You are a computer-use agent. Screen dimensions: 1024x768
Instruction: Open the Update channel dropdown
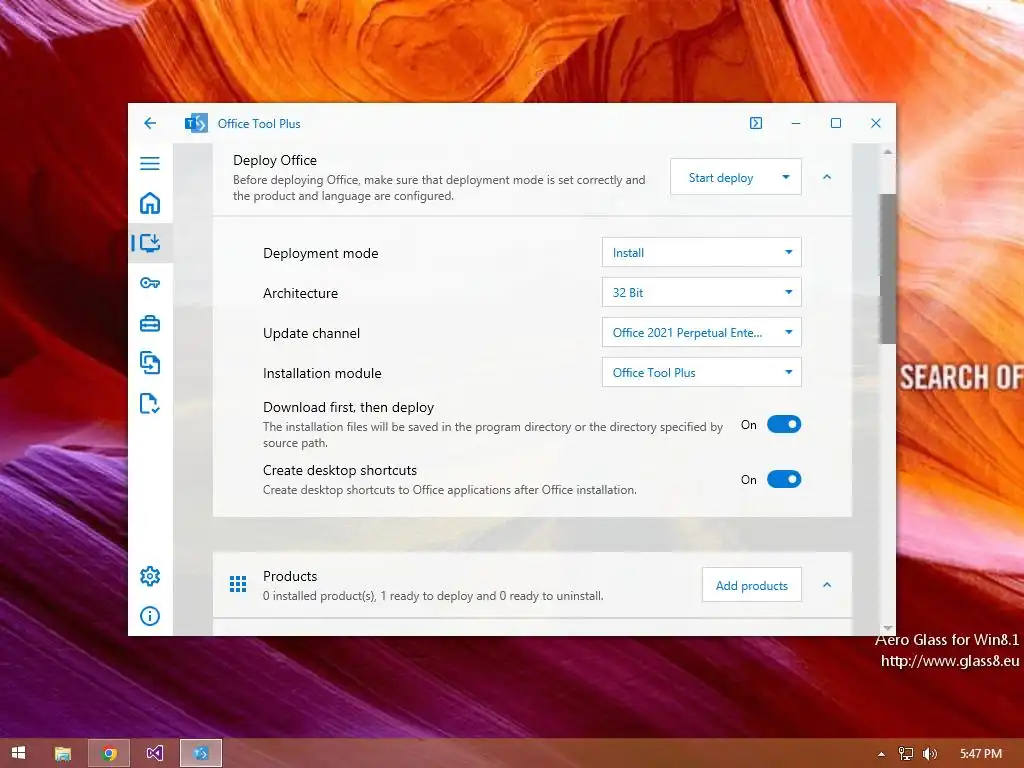[x=701, y=332]
